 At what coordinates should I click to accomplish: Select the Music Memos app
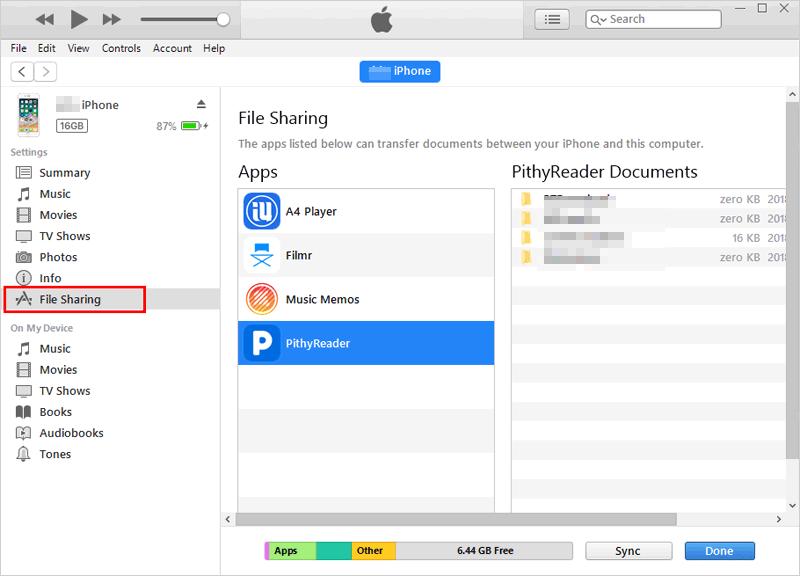[366, 299]
